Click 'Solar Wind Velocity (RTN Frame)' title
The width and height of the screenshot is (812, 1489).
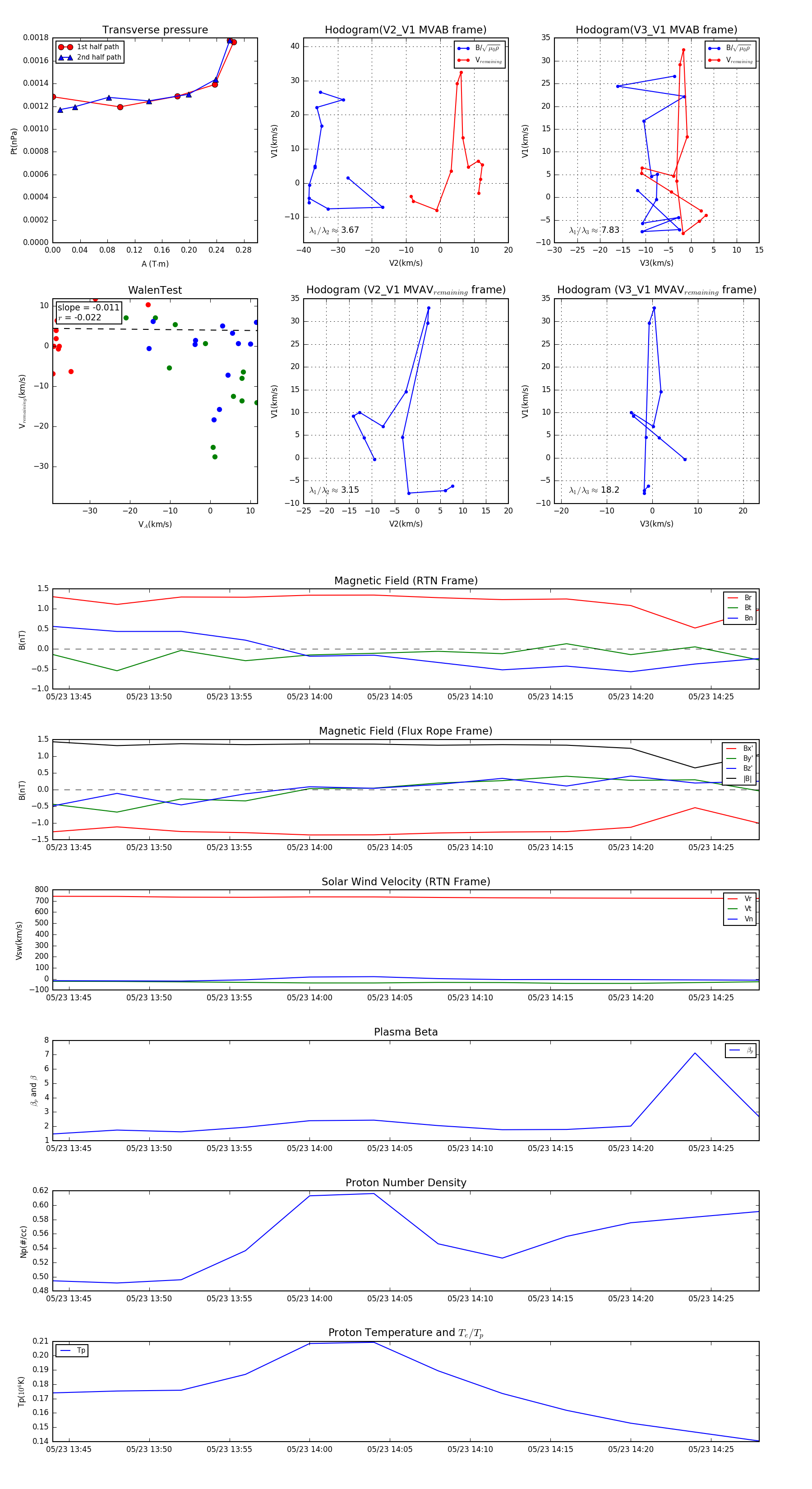coord(406,882)
